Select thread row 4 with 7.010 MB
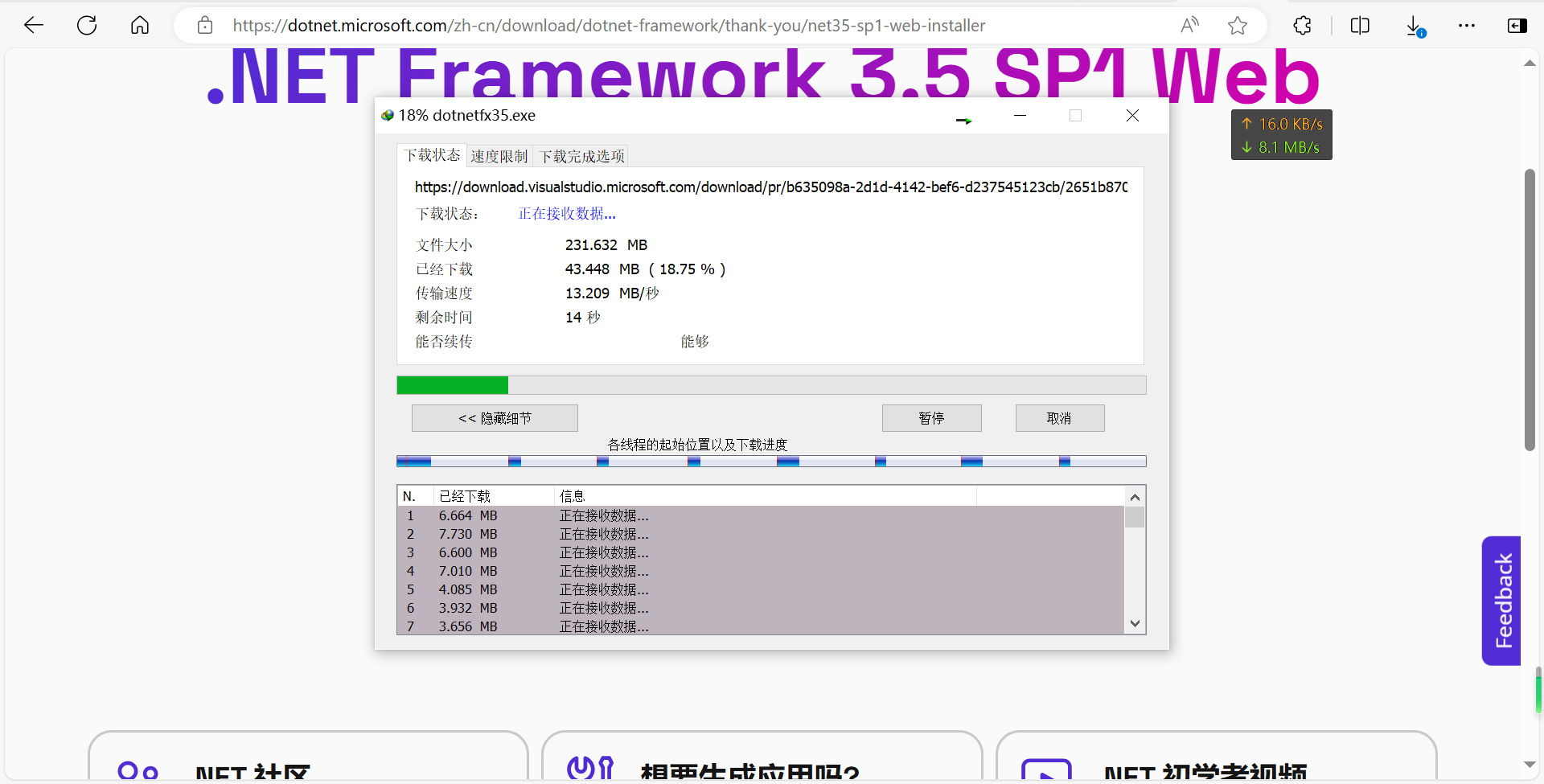Image resolution: width=1544 pixels, height=784 pixels. tap(761, 571)
